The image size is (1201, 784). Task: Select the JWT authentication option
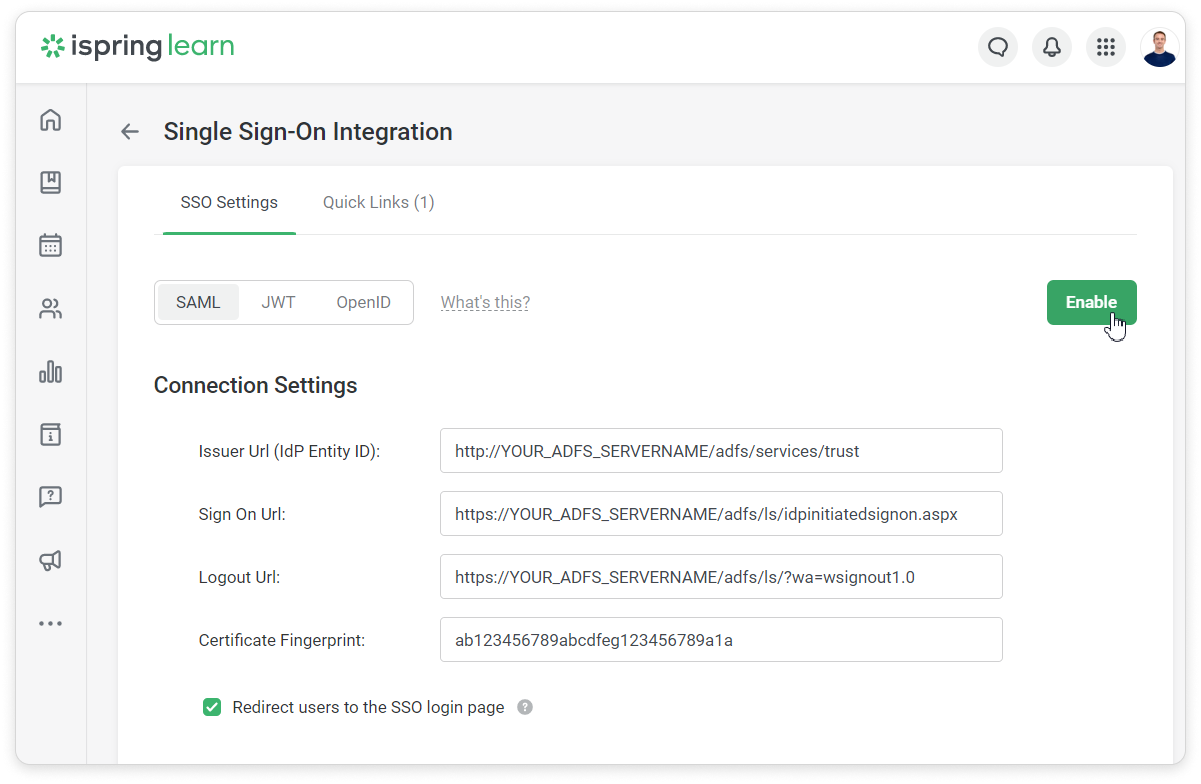278,302
